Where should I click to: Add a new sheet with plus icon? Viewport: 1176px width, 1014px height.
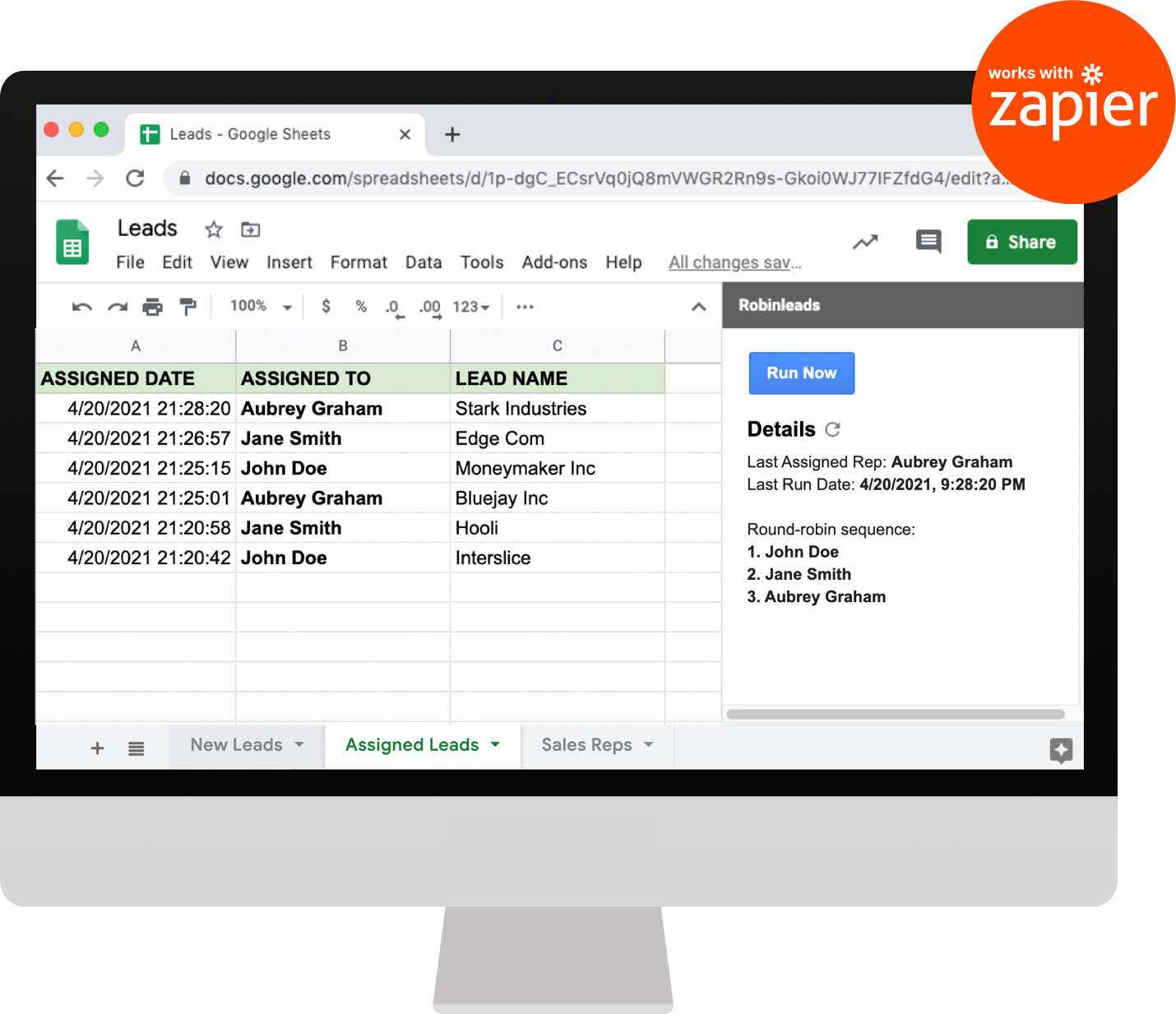(97, 748)
